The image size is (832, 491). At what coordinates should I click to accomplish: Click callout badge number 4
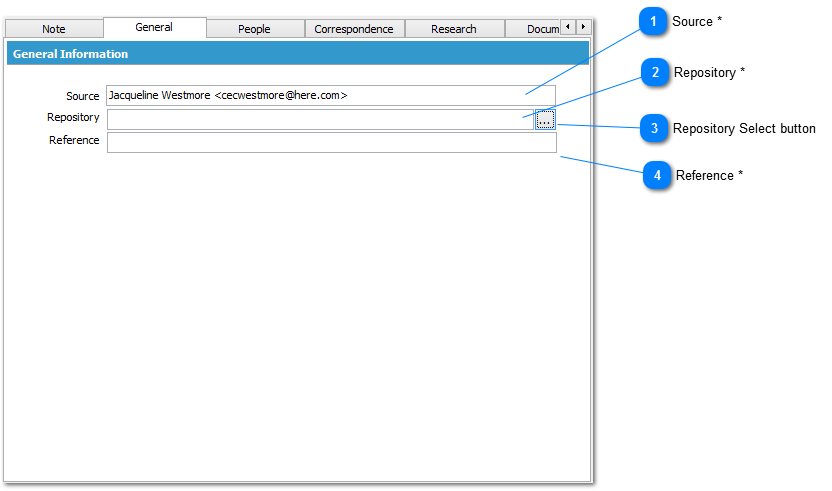(656, 176)
